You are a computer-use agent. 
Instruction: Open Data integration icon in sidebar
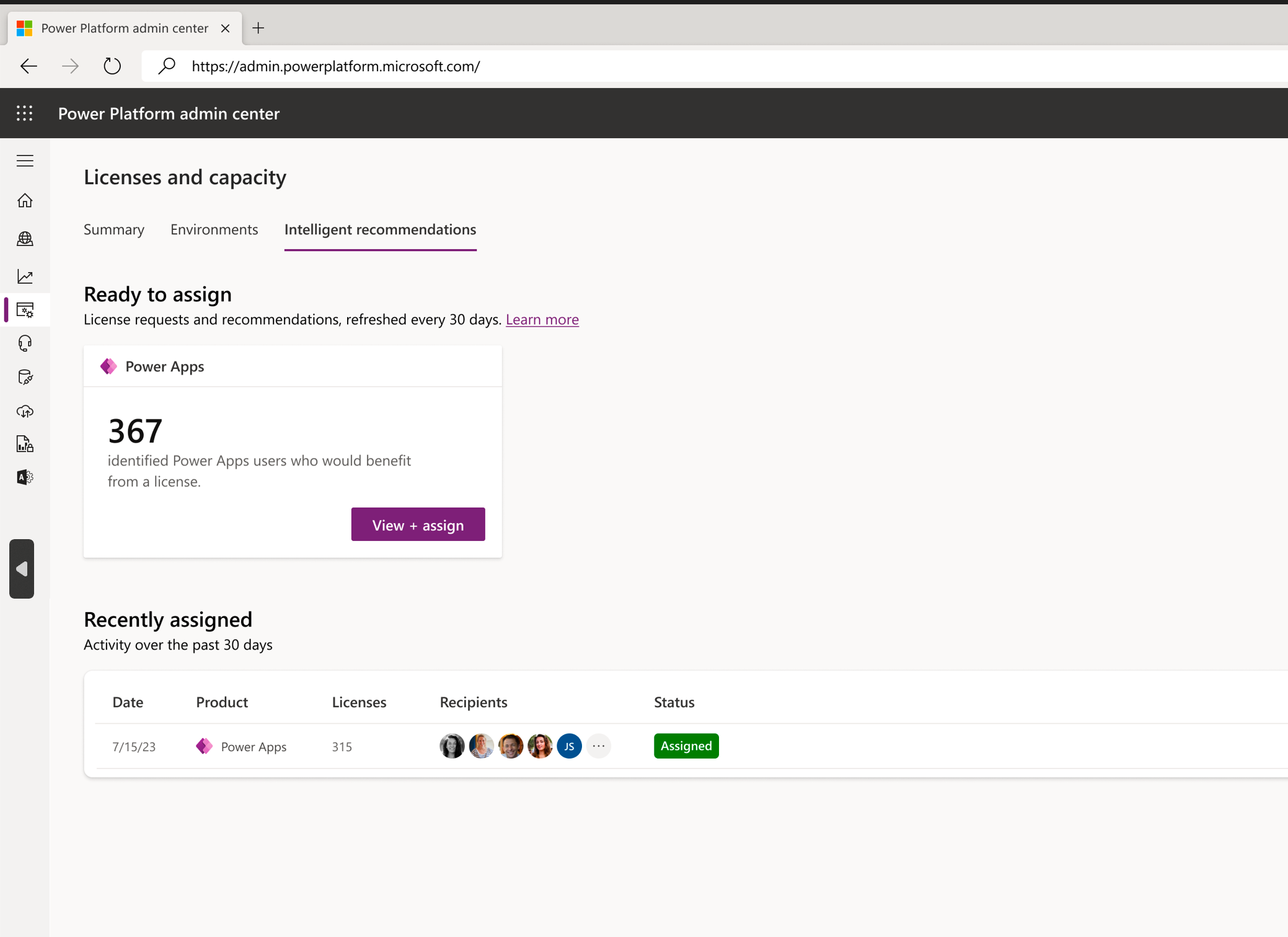tap(25, 377)
